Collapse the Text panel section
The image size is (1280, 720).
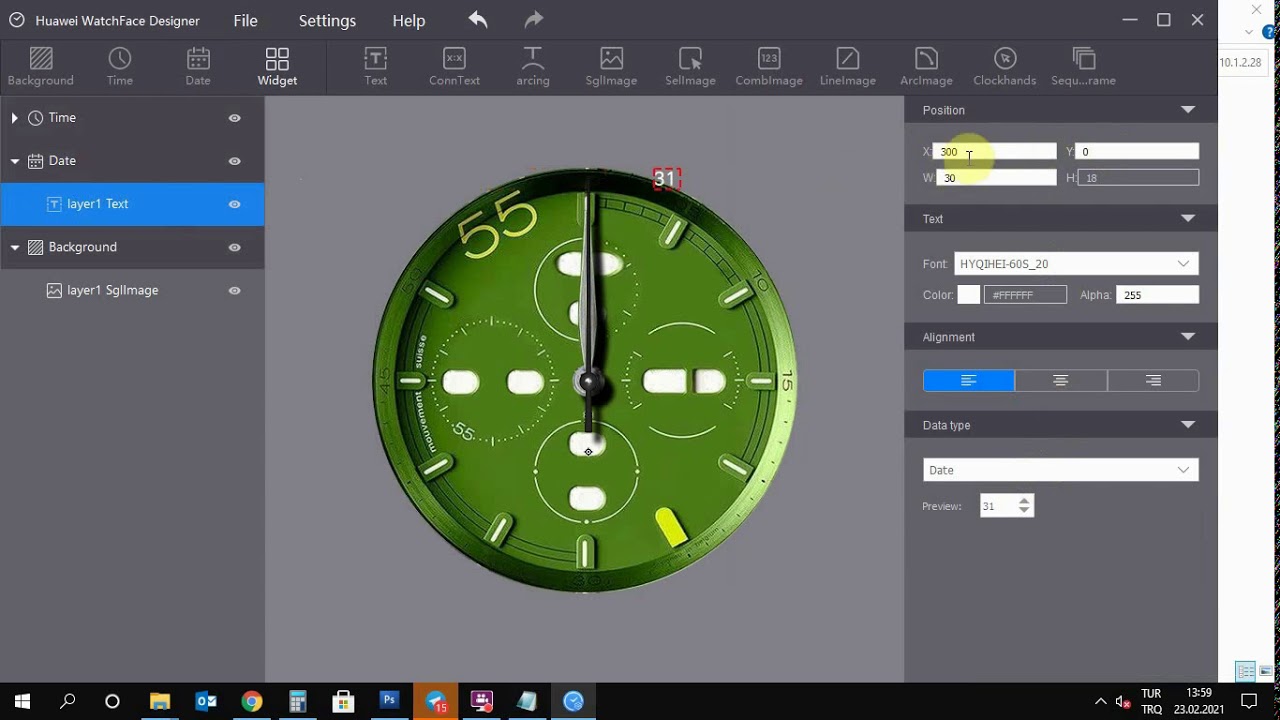click(x=1187, y=219)
